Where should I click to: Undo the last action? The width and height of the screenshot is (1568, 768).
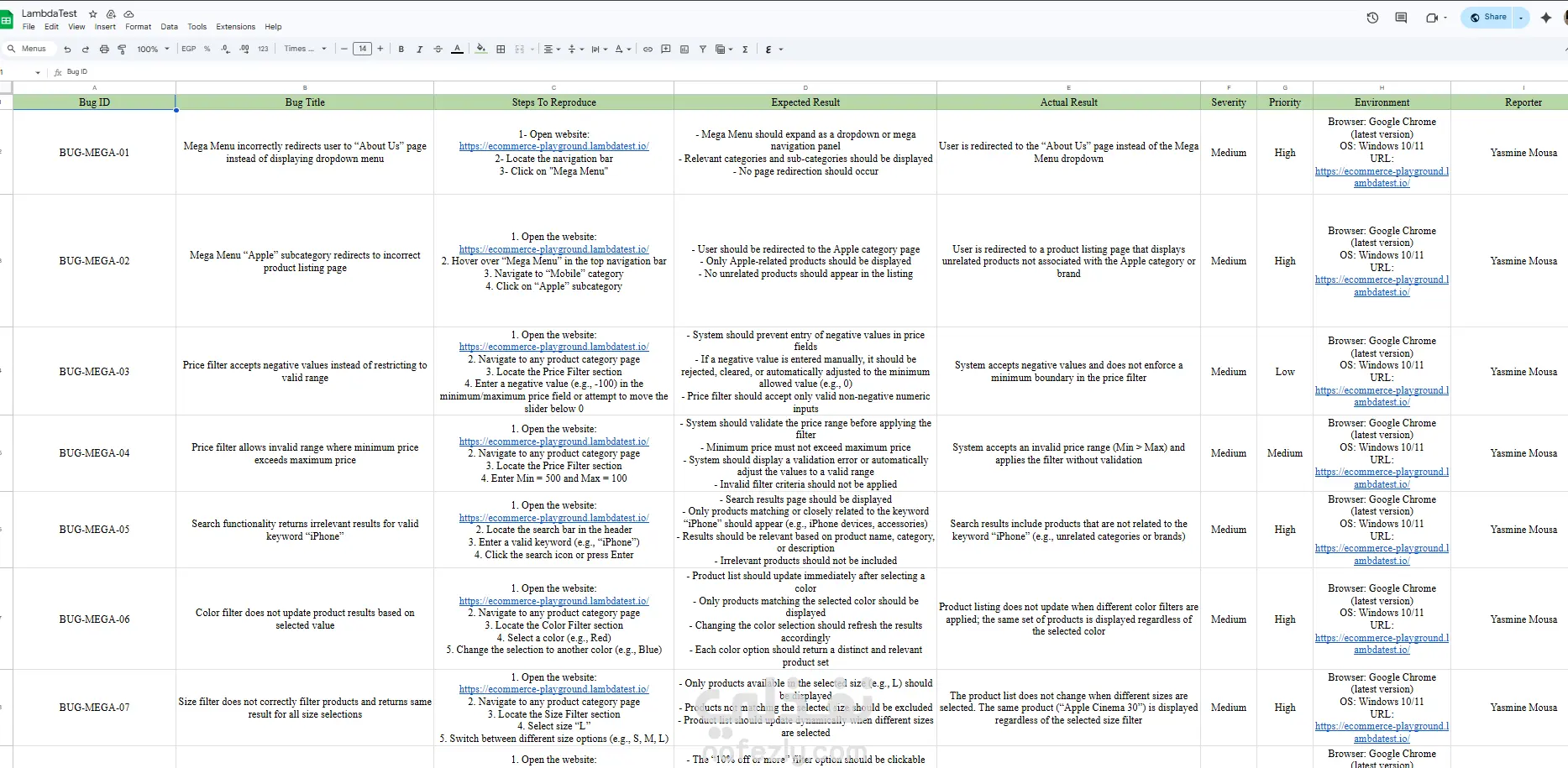pos(67,50)
